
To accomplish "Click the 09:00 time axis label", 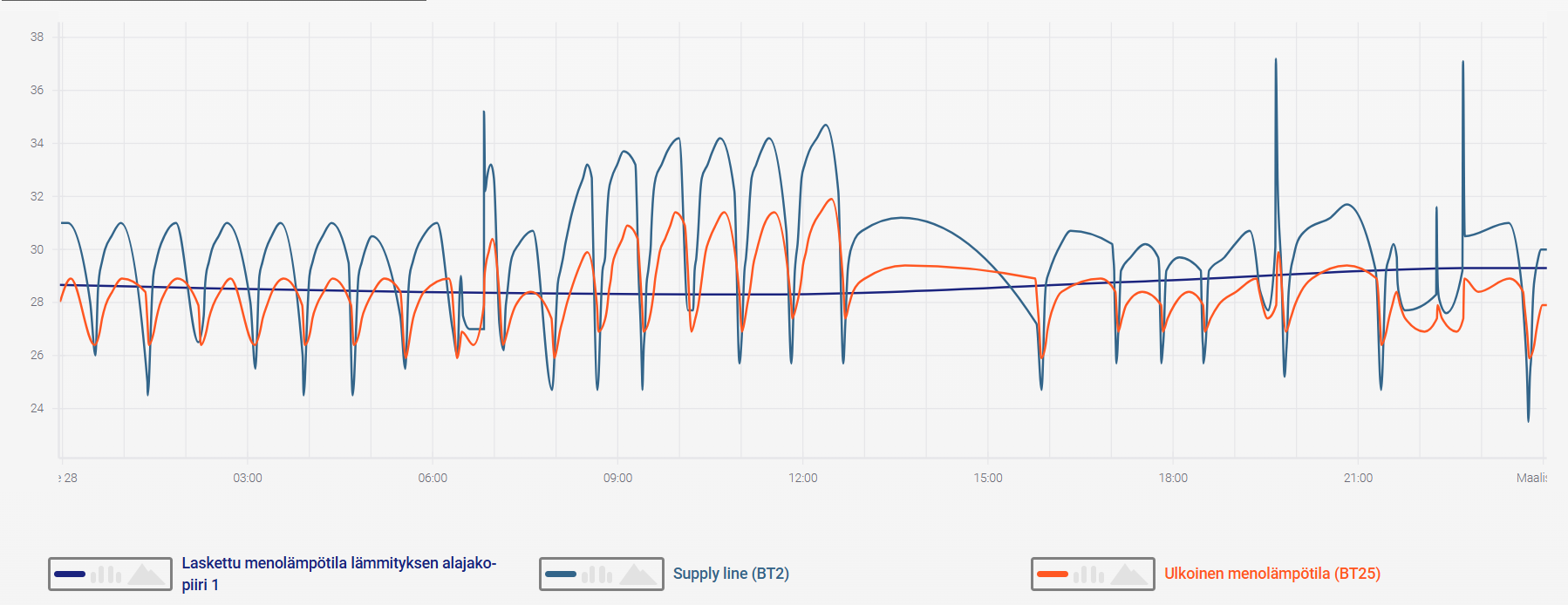I will coord(617,479).
